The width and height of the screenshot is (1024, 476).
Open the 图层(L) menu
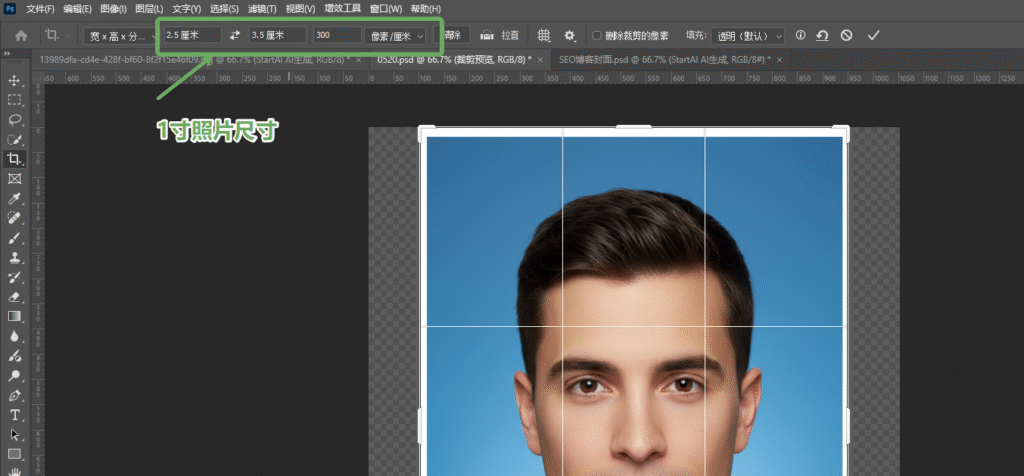tap(149, 9)
